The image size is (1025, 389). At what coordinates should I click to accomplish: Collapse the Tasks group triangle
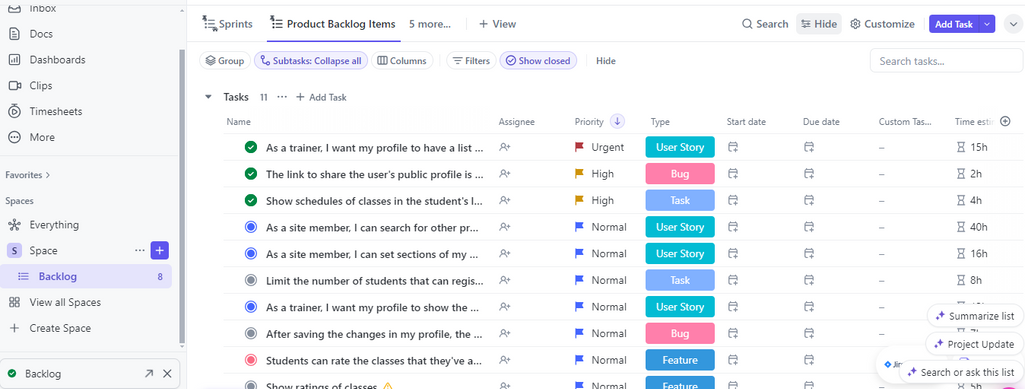coord(209,97)
